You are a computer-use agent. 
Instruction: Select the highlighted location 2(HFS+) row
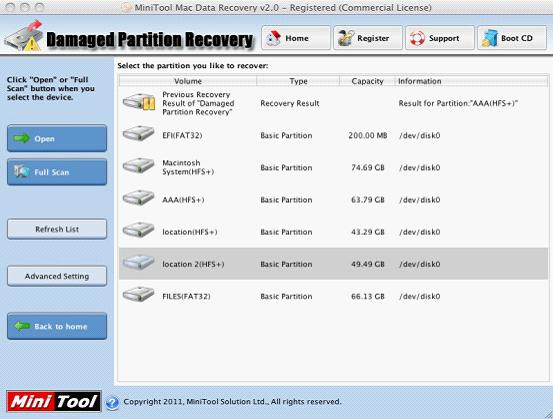point(333,264)
